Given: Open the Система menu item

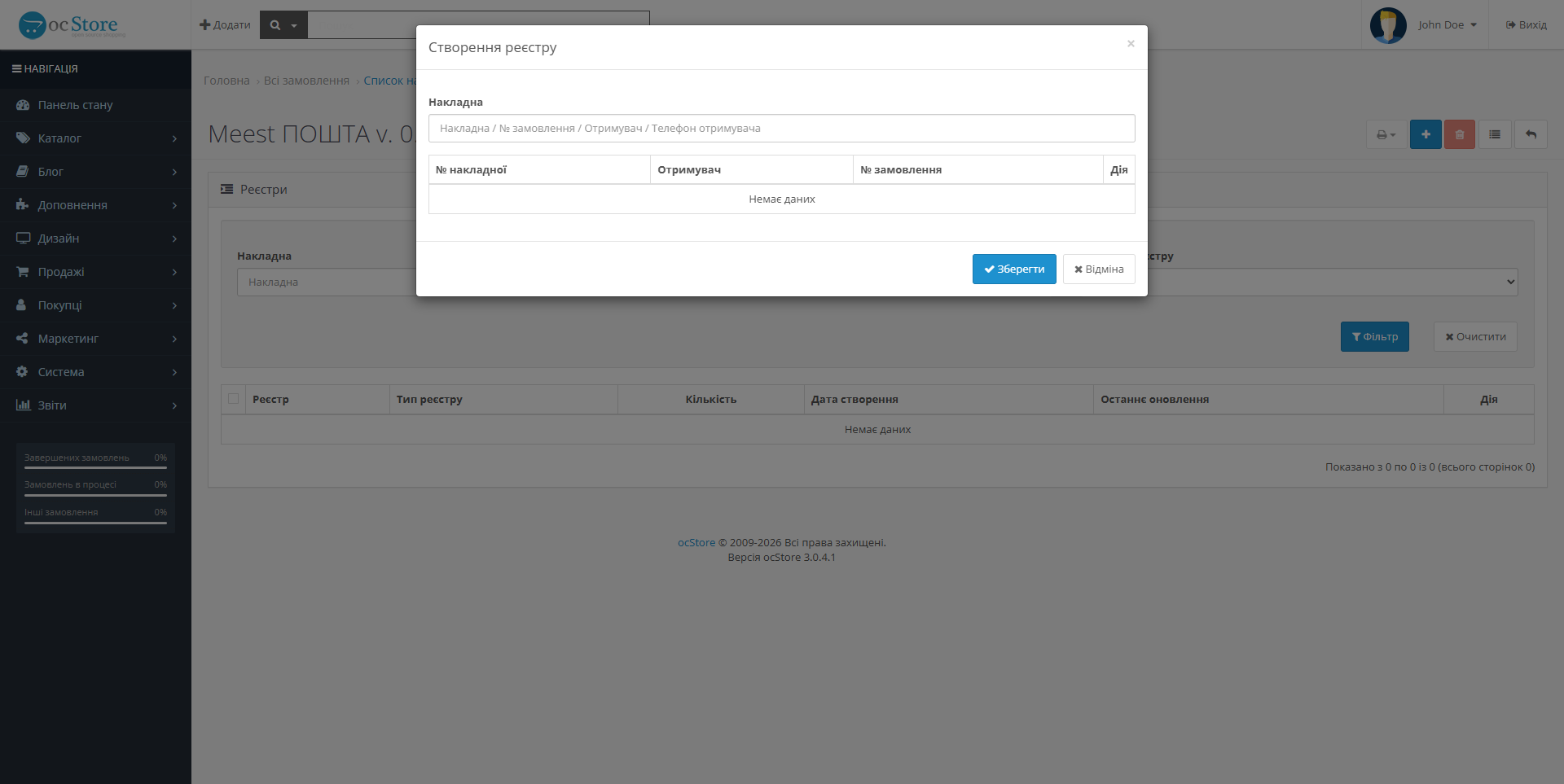Looking at the screenshot, I should [95, 372].
